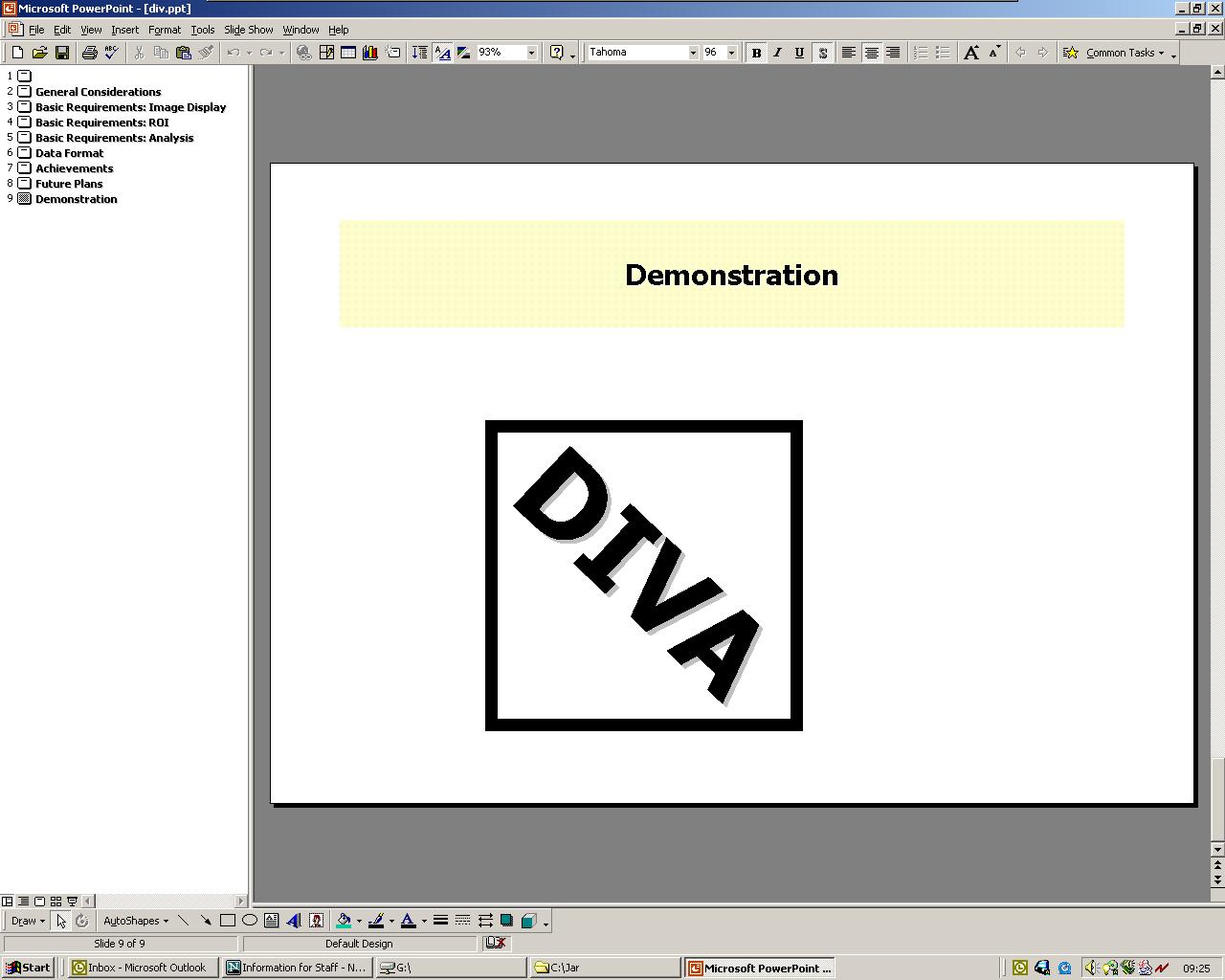The width and height of the screenshot is (1225, 980).
Task: Click the Common Tasks button
Action: (x=1120, y=53)
